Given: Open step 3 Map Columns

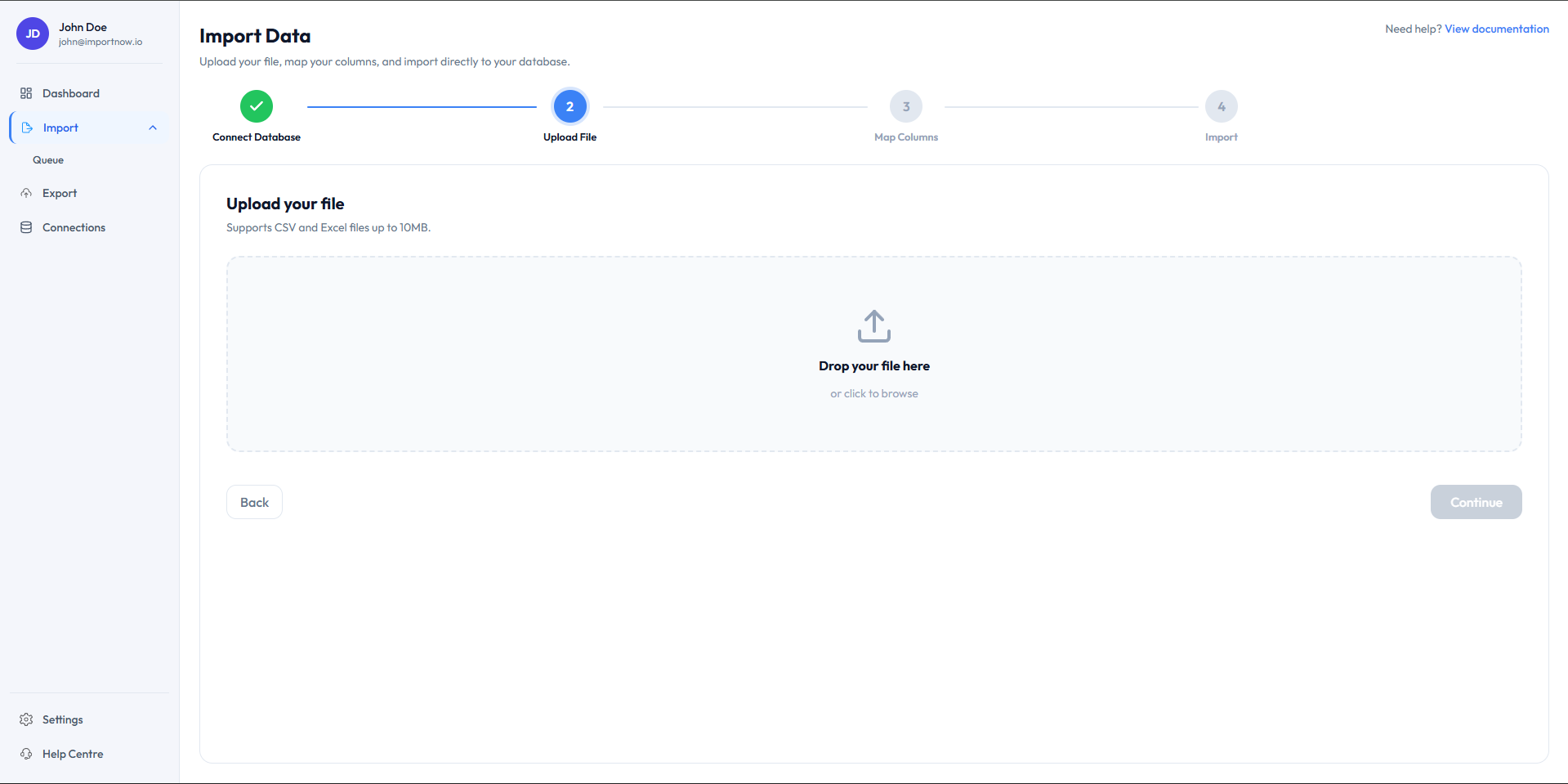Looking at the screenshot, I should click(905, 105).
